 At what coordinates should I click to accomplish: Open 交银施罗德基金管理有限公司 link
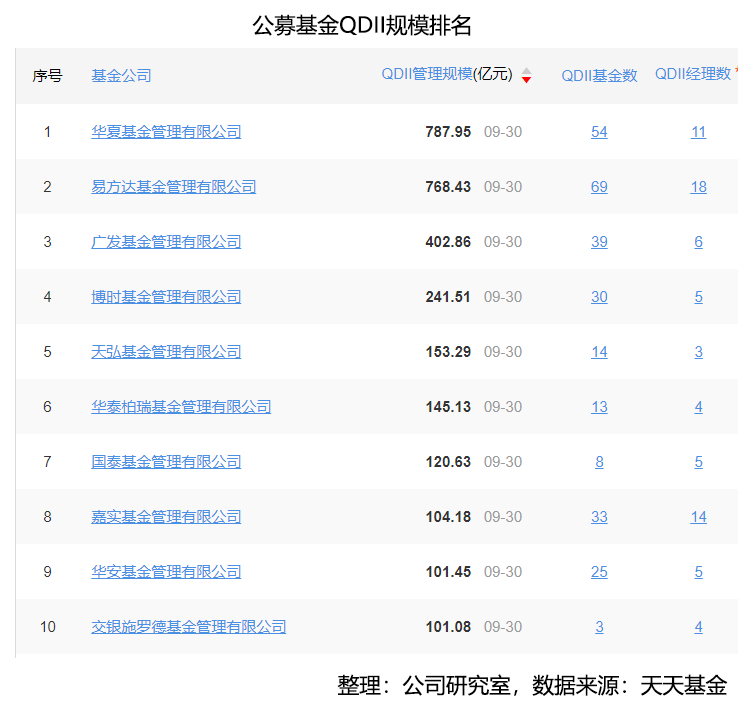[188, 627]
